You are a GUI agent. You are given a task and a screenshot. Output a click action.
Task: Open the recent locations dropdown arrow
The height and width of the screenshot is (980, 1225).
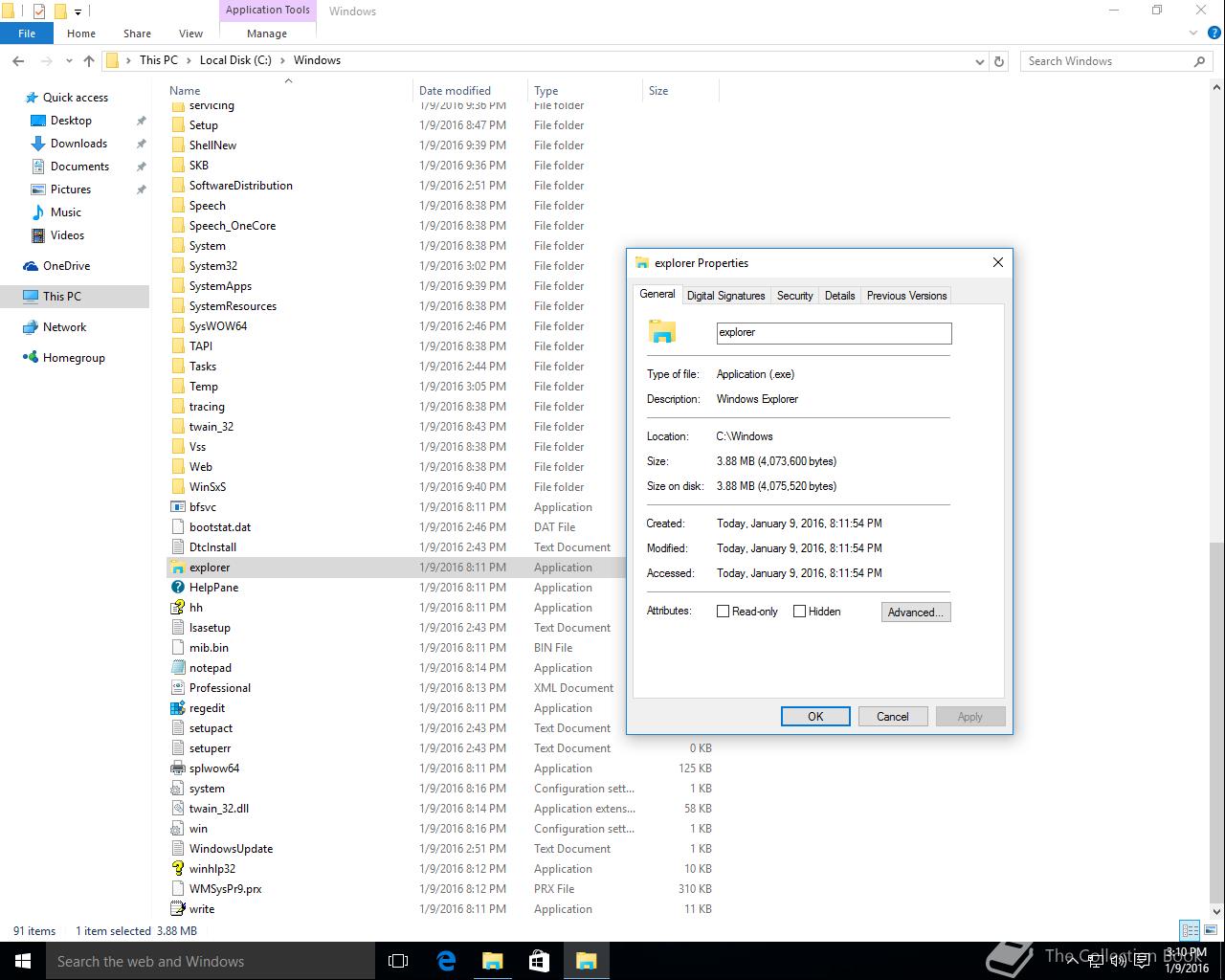(69, 60)
